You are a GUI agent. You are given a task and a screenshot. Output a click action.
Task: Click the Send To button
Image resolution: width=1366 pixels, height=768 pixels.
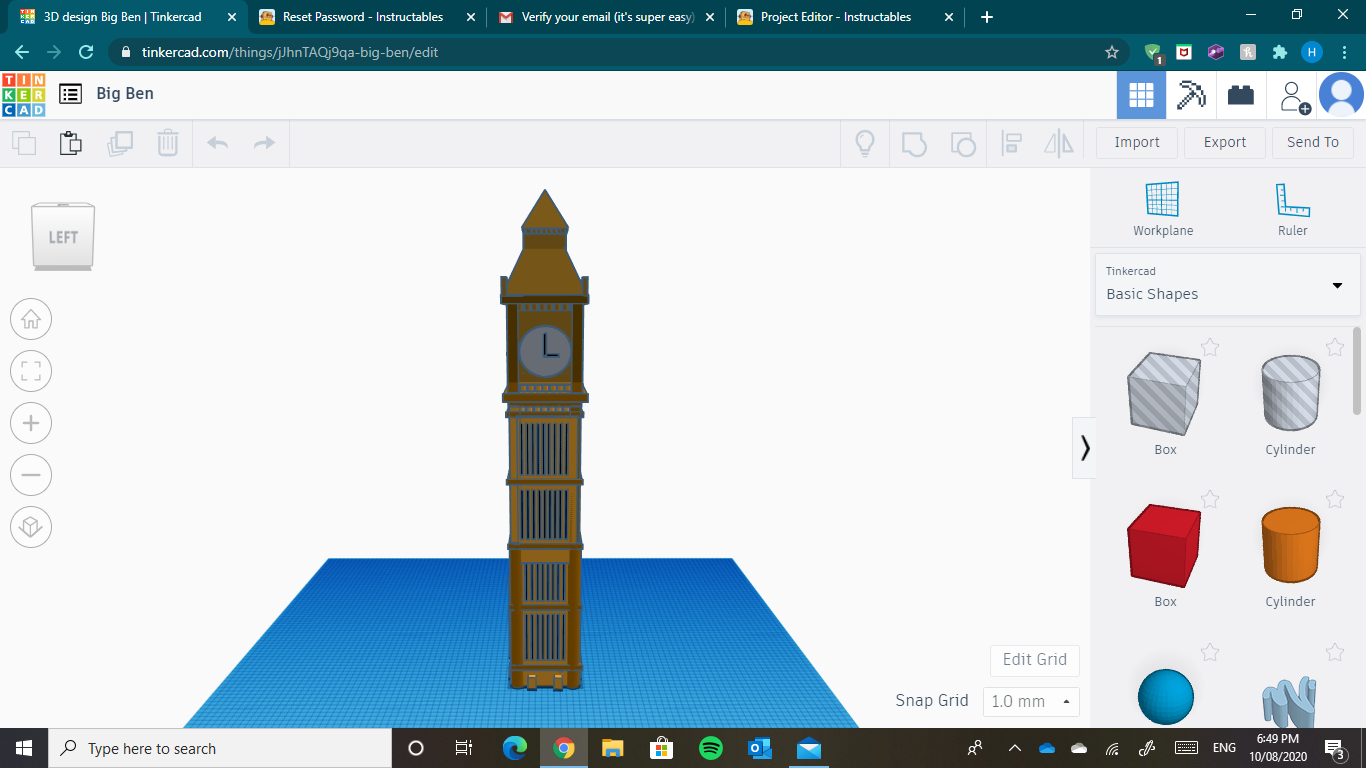pos(1313,142)
